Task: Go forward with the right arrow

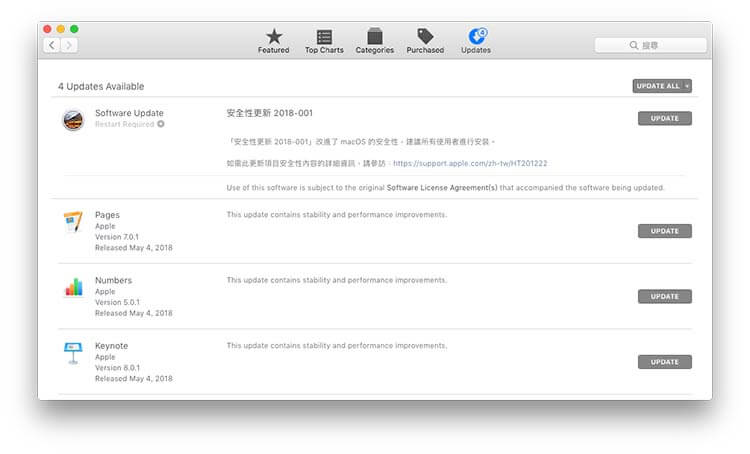Action: point(69,45)
